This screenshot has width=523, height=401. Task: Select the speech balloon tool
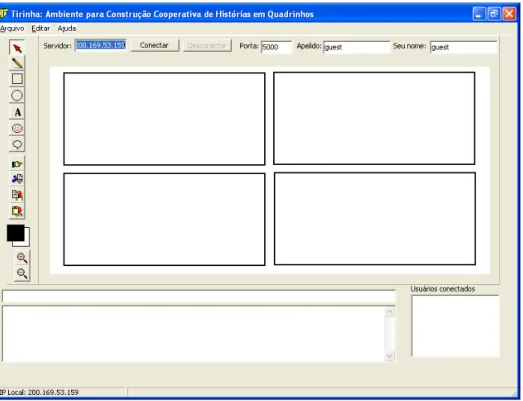(17, 144)
